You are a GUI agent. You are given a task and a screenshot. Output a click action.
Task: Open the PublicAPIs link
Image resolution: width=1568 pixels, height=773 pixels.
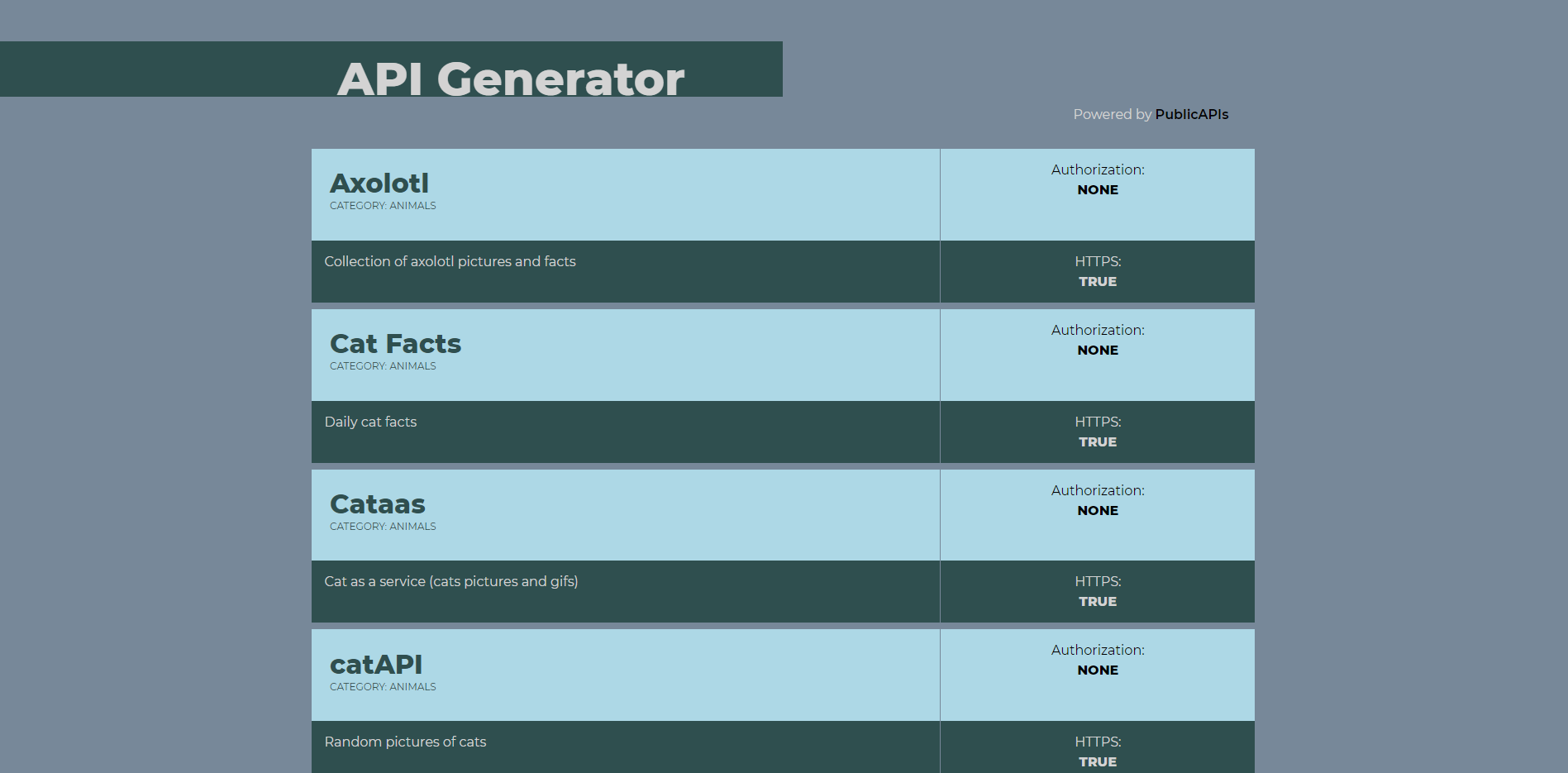[1191, 114]
